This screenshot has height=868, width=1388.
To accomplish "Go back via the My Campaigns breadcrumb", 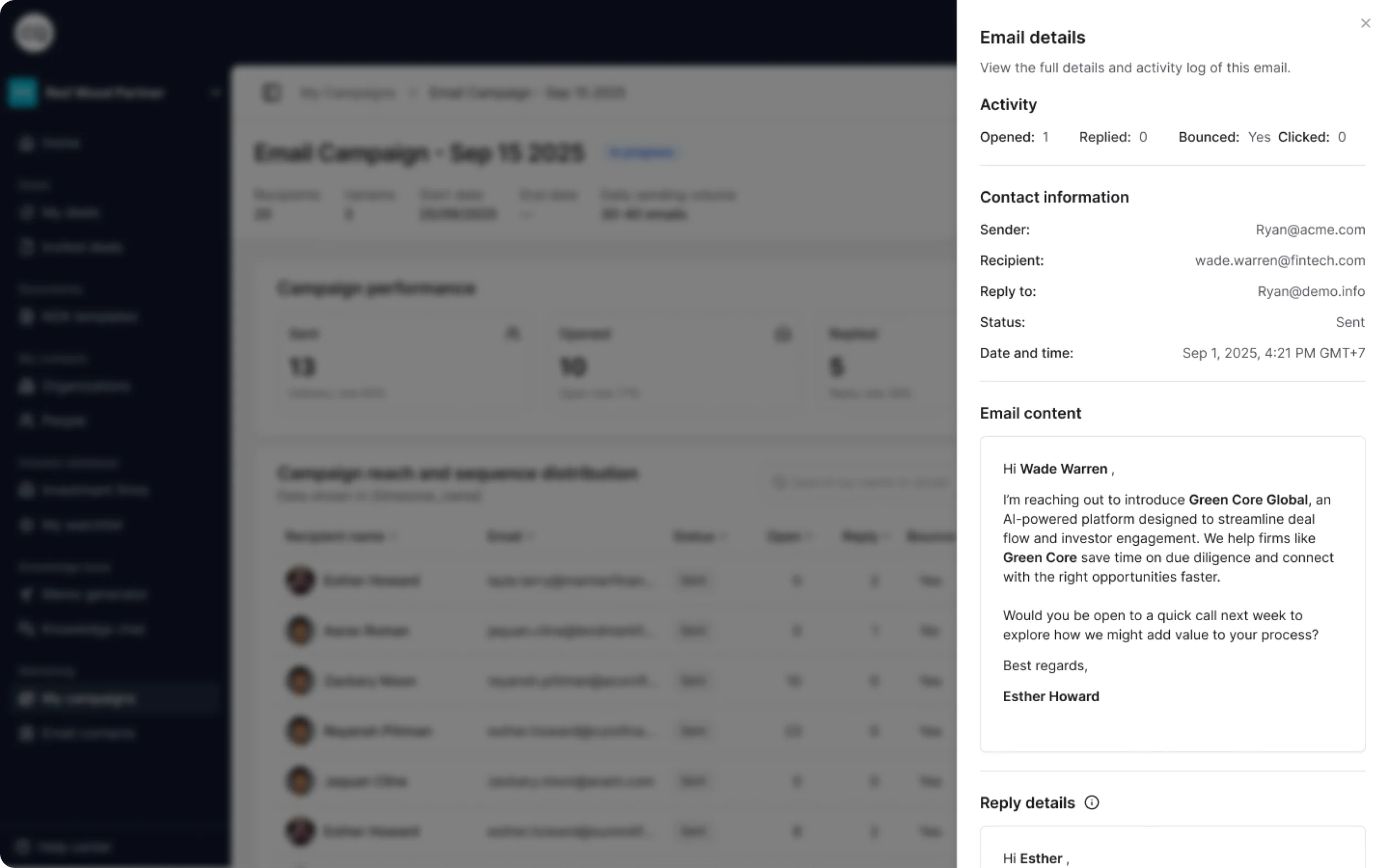I will click(x=348, y=93).
